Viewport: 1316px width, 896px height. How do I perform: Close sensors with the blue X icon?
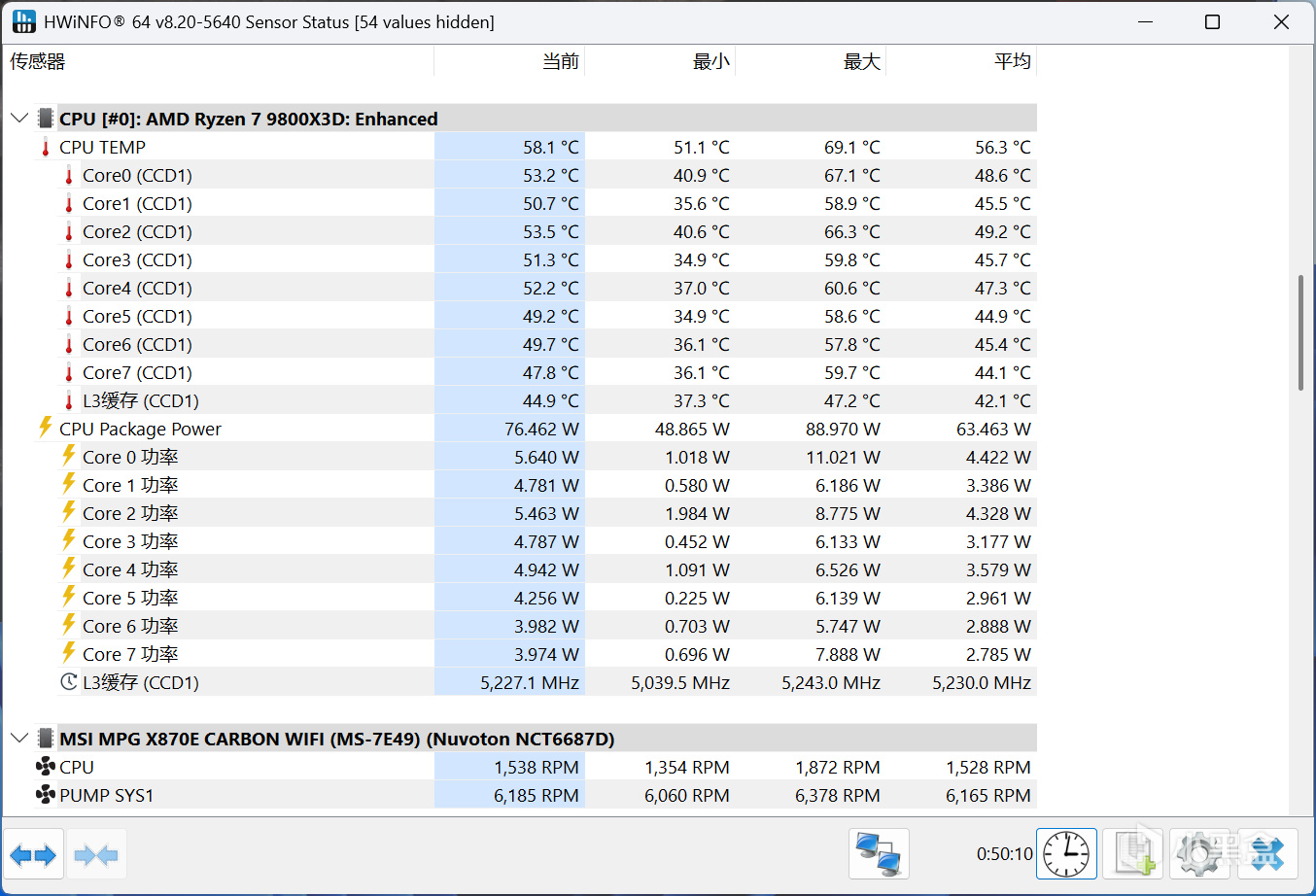pyautogui.click(x=1267, y=854)
